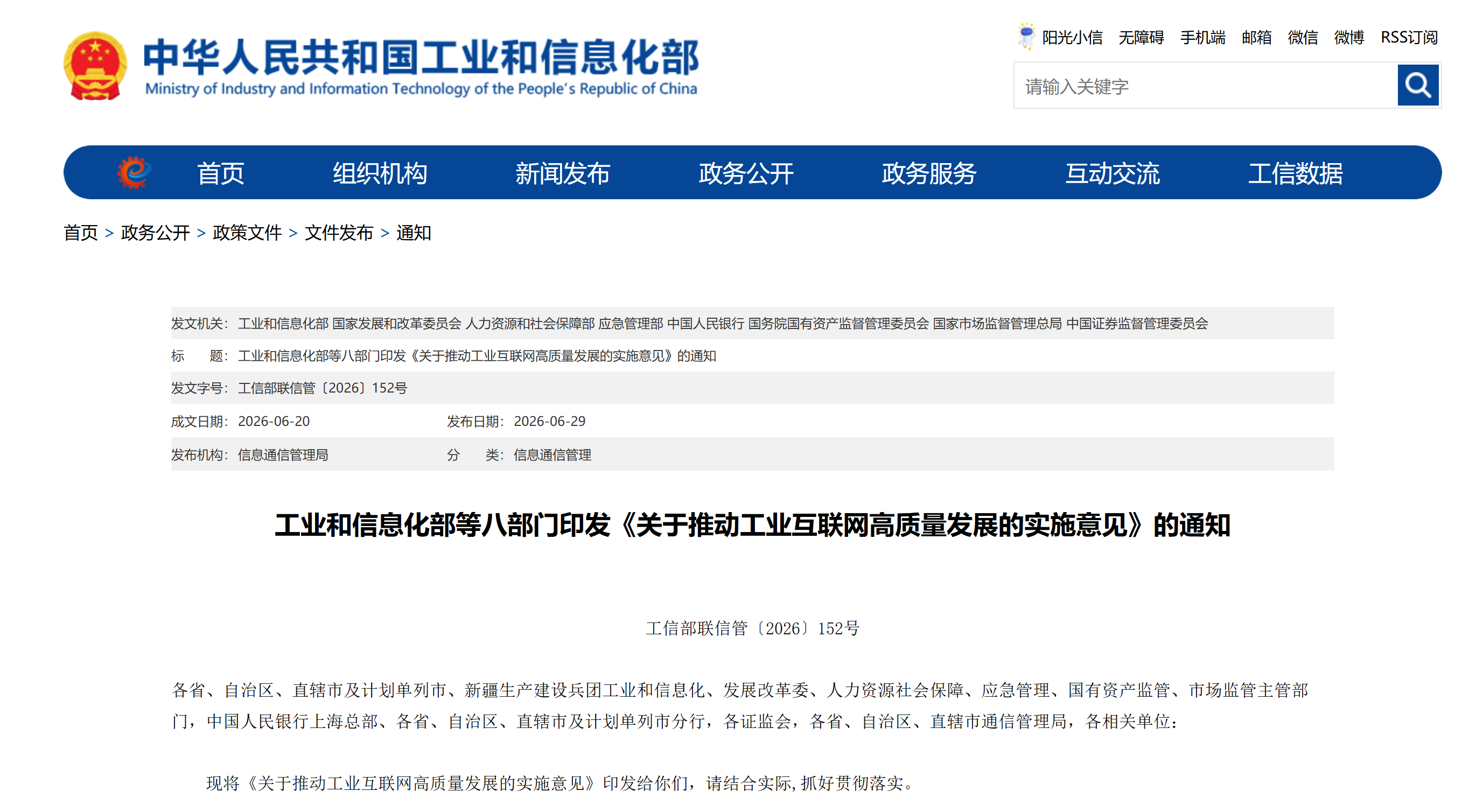
Task: Open the 工信数据 menu item
Action: 1296,173
